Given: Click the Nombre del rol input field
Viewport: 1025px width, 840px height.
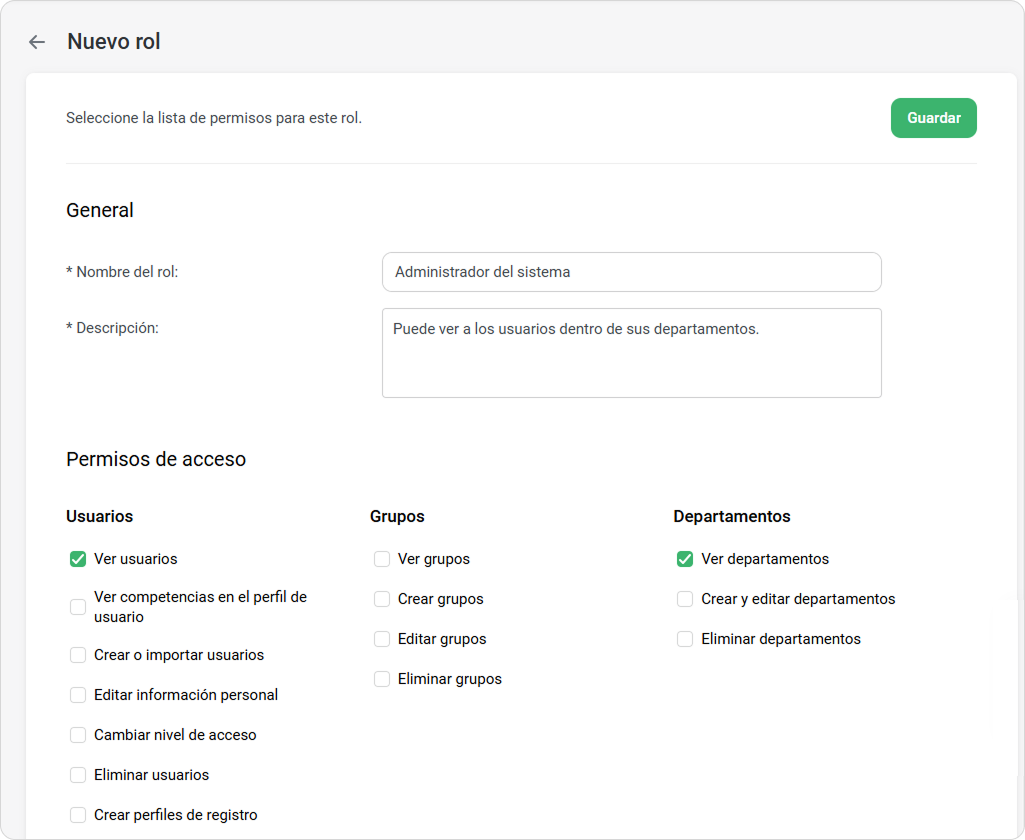Looking at the screenshot, I should coord(631,272).
